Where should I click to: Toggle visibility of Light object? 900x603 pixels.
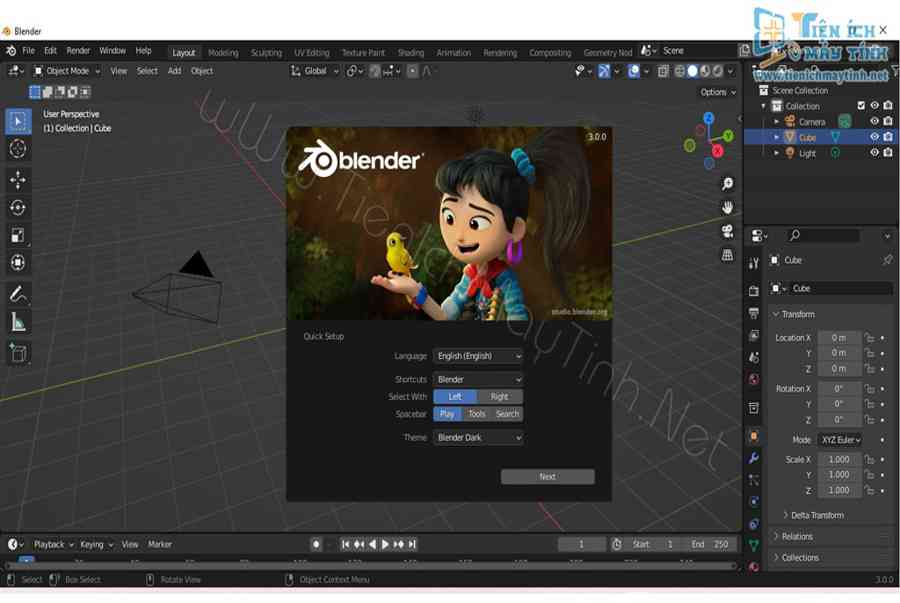[874, 153]
